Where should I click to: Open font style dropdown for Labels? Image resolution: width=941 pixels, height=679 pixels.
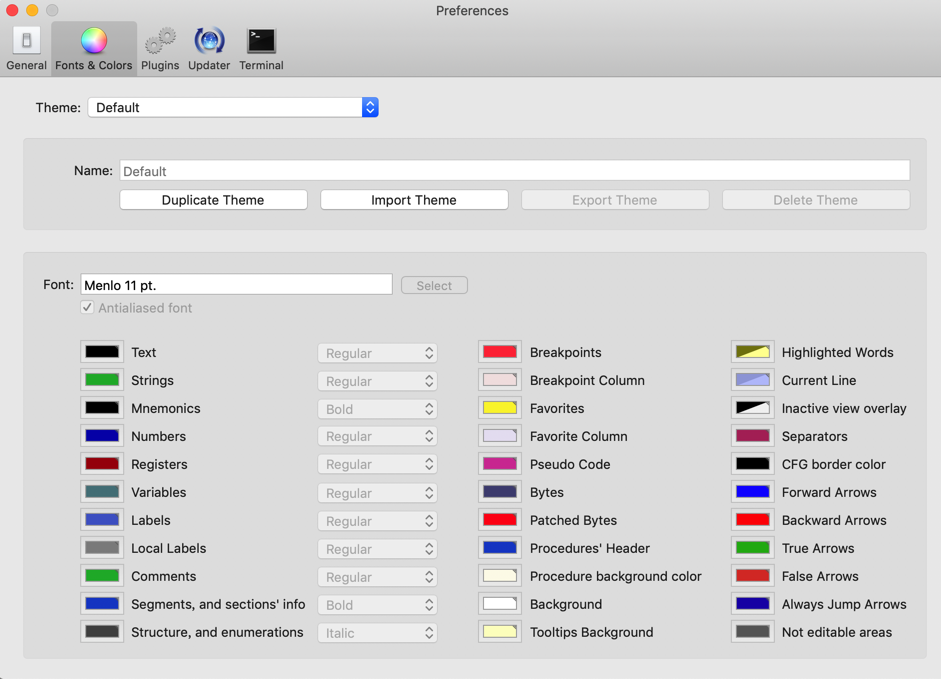click(x=377, y=521)
